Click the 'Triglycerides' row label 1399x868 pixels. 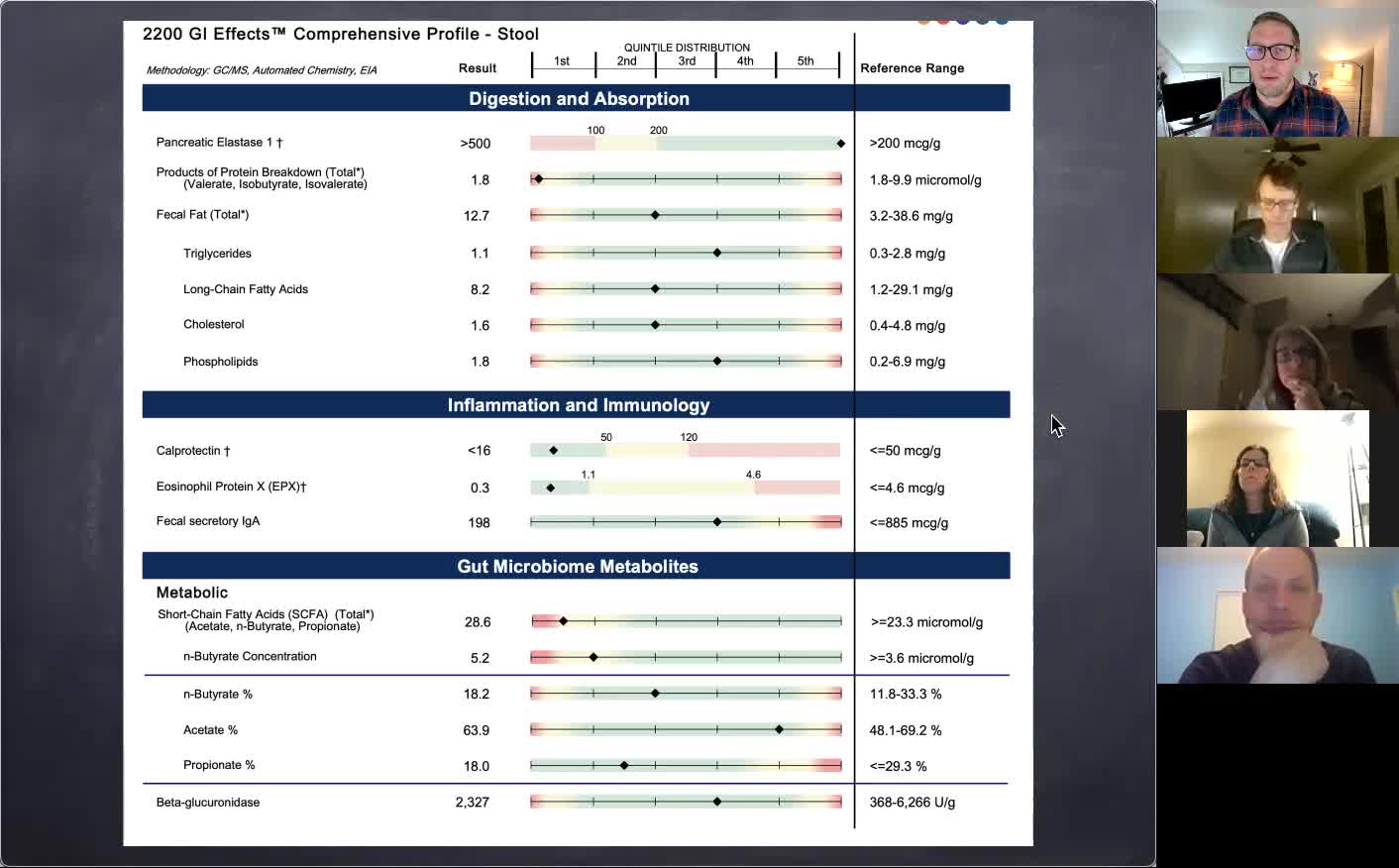[x=217, y=254]
